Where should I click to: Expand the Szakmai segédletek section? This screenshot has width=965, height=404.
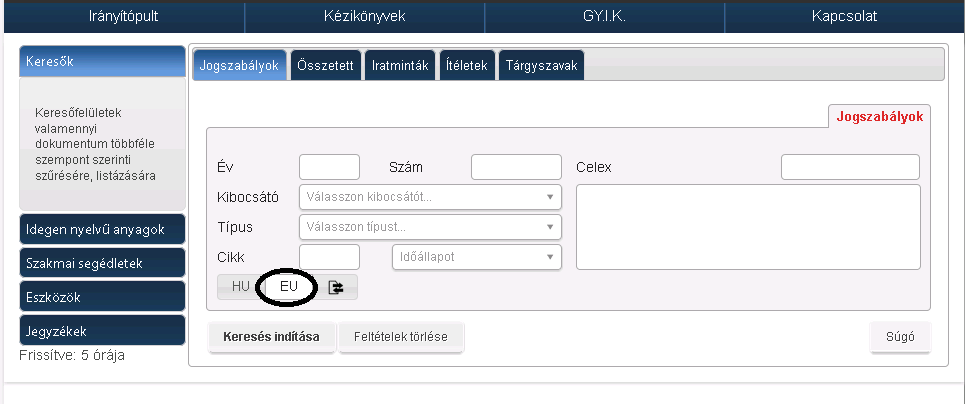pos(102,263)
